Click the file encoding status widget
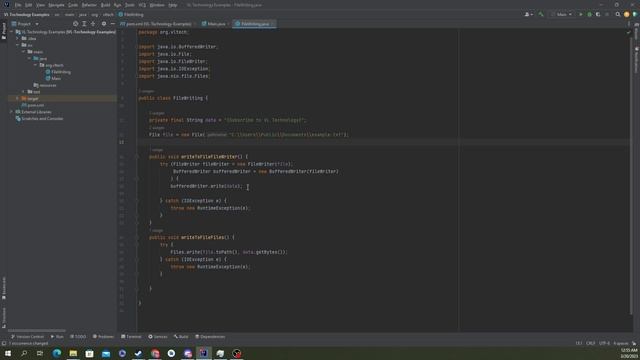 pos(604,343)
